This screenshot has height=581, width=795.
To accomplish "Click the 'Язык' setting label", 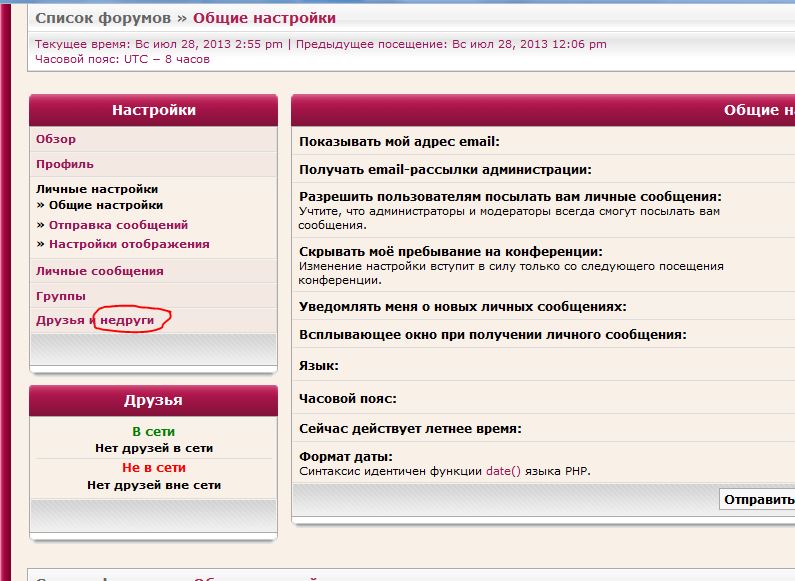I will [319, 367].
